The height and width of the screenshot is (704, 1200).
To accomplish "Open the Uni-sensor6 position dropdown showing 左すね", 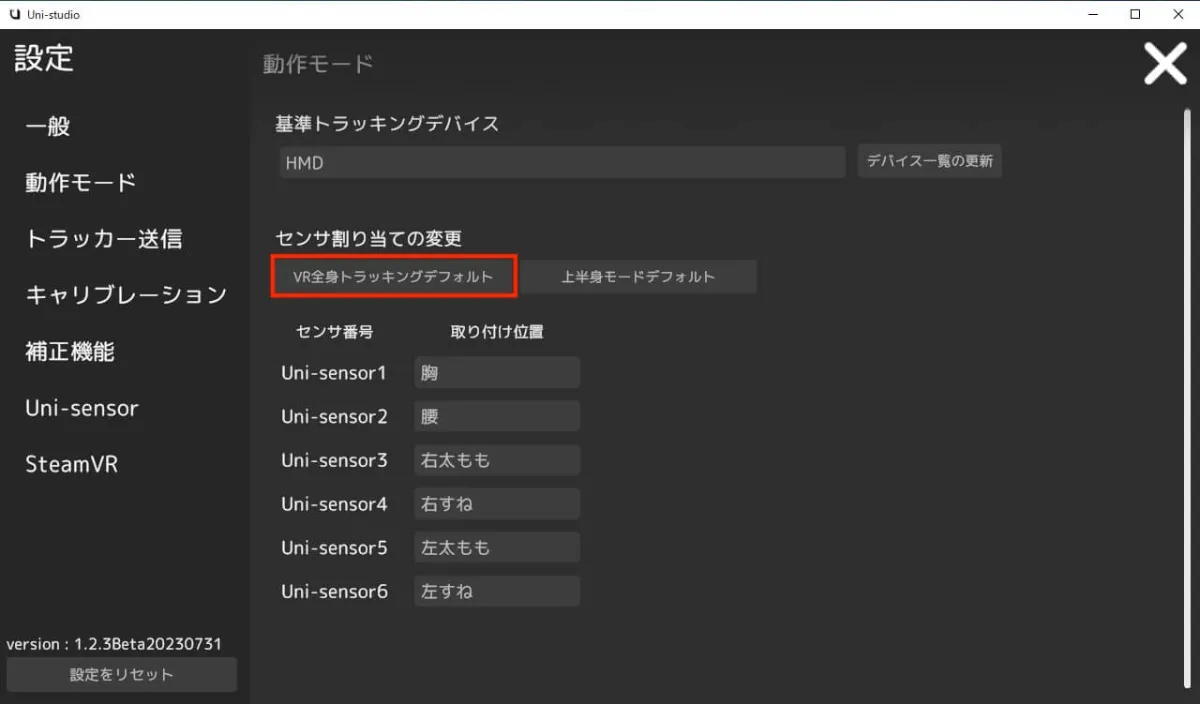I will click(497, 591).
